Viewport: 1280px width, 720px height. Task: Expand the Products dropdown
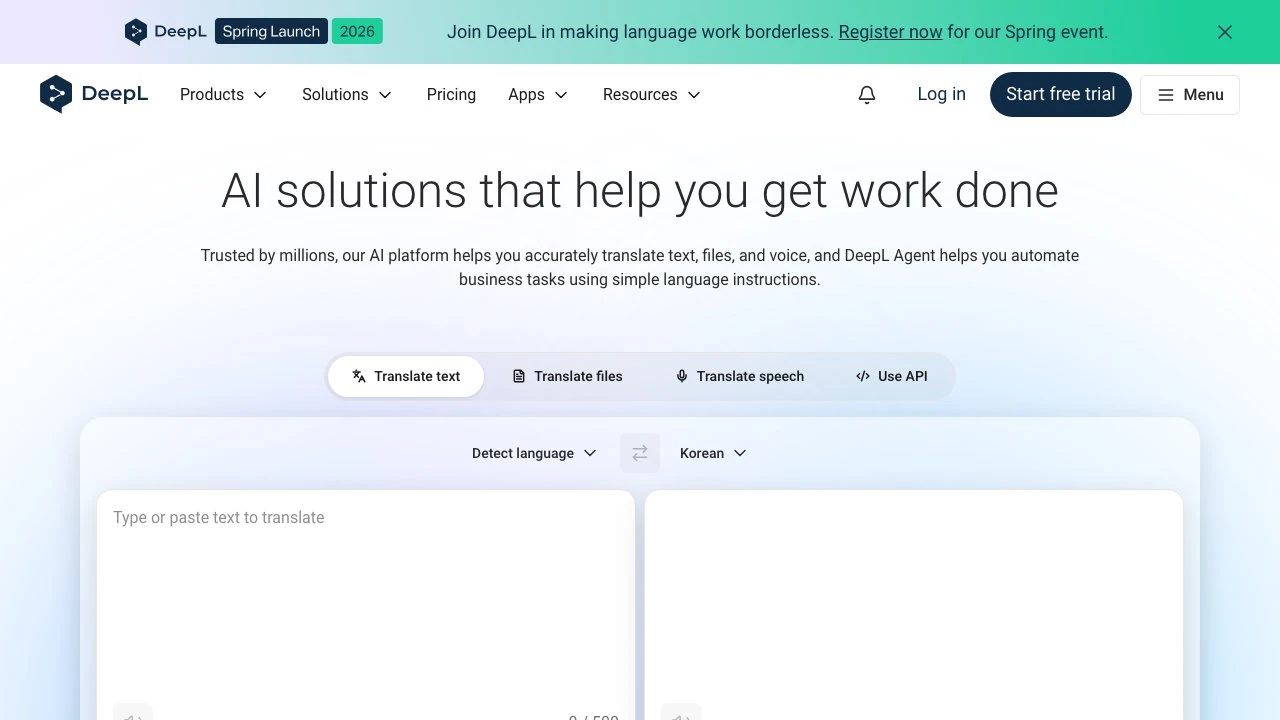click(224, 94)
